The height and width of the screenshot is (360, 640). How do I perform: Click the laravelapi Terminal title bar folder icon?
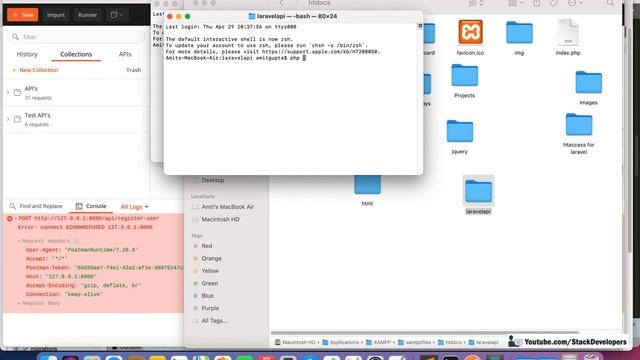point(252,16)
